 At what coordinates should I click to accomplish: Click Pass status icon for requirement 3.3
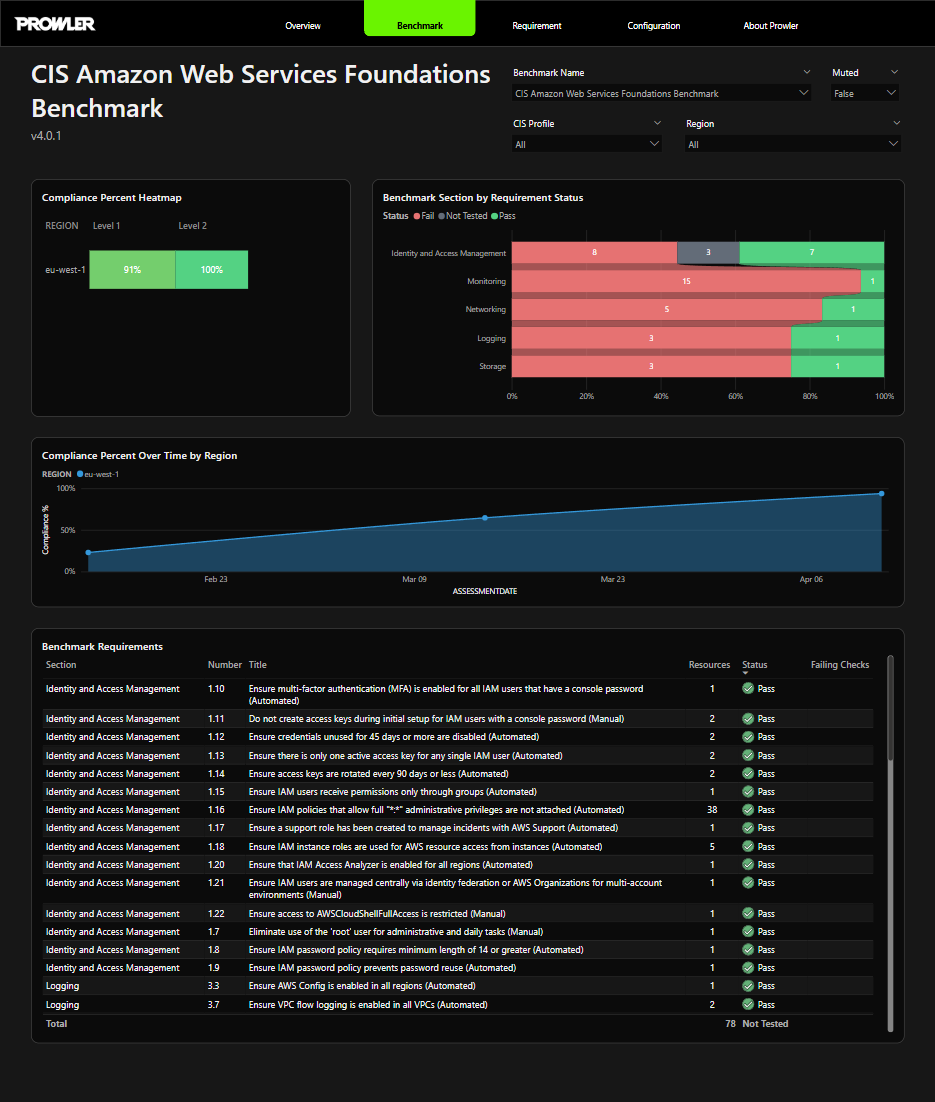(x=748, y=987)
